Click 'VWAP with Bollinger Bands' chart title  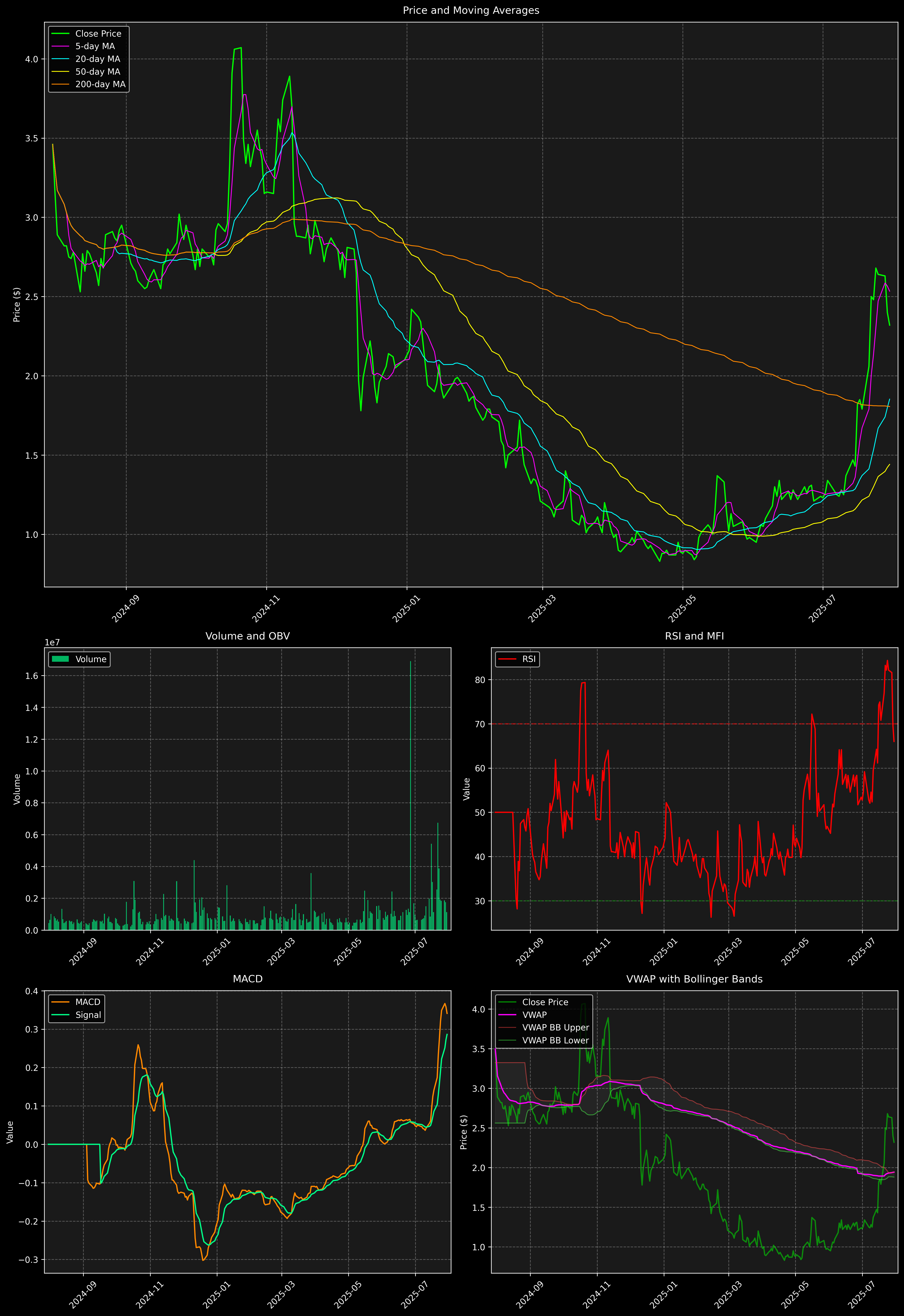click(x=694, y=979)
